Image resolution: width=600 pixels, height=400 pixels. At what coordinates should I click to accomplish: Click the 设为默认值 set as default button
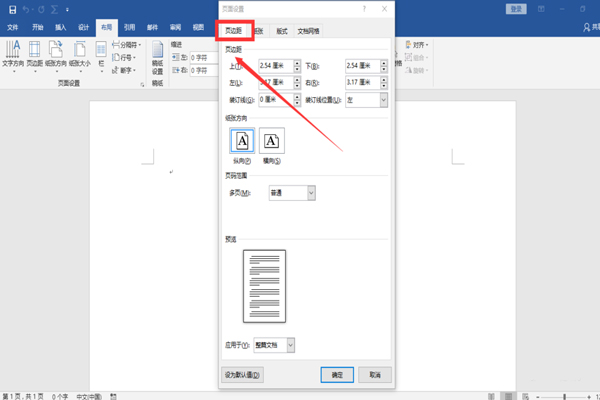click(x=243, y=374)
